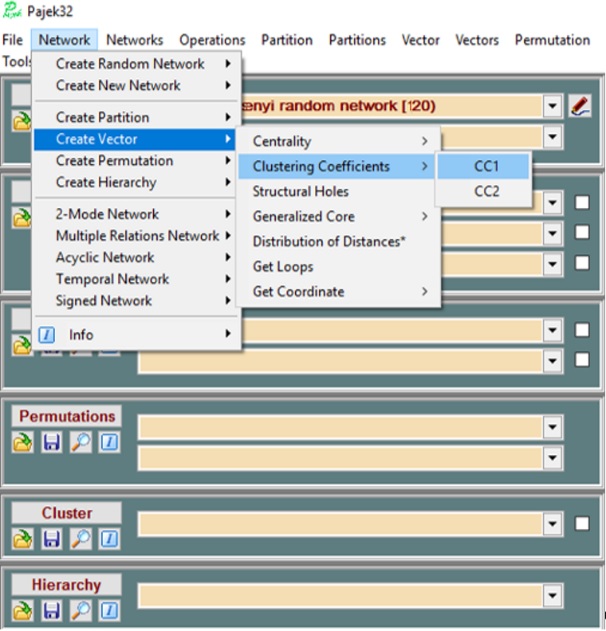Open the random network dropdown arrow
The image size is (606, 631).
[552, 106]
